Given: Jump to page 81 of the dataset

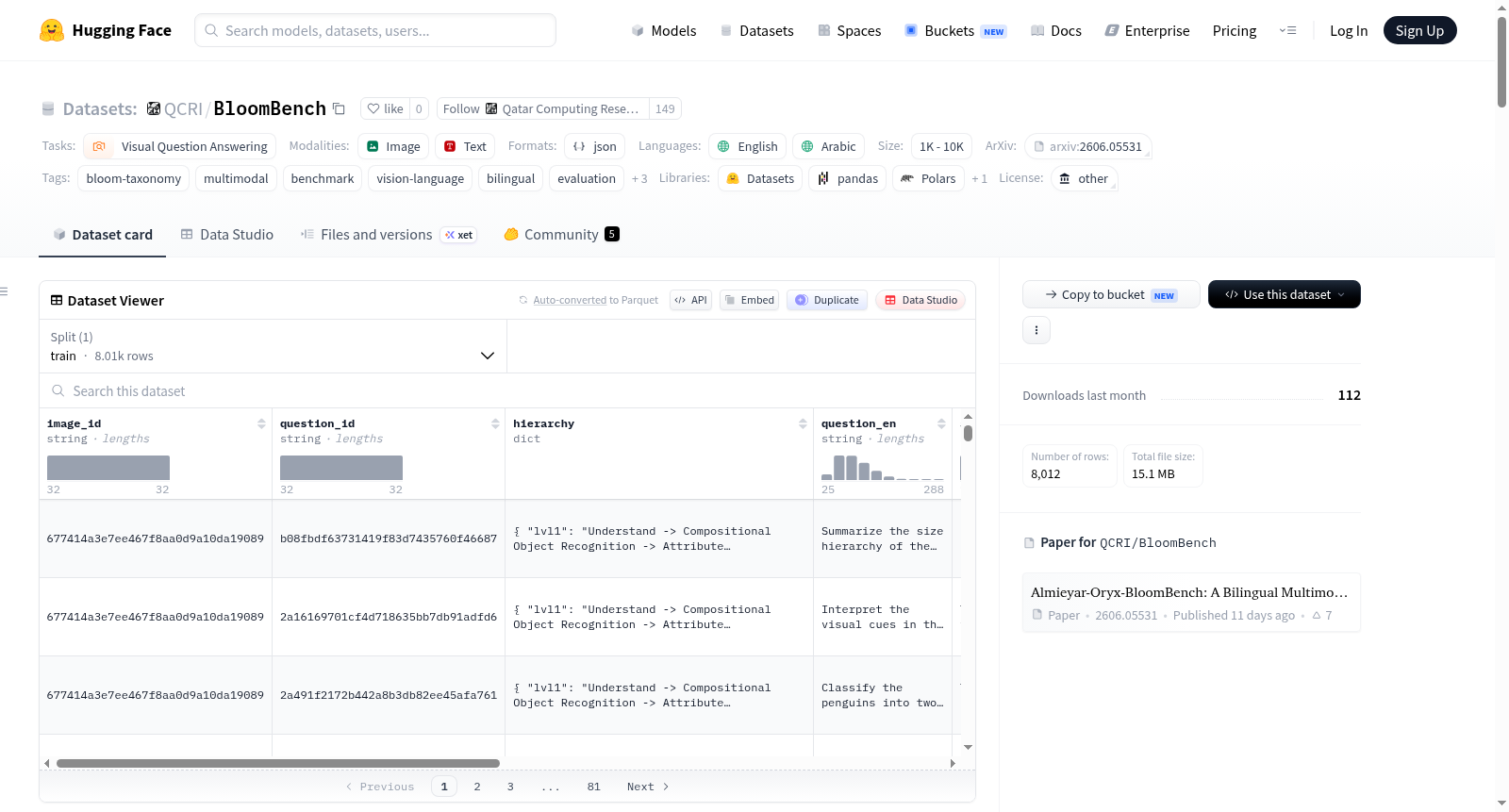Looking at the screenshot, I should (593, 787).
